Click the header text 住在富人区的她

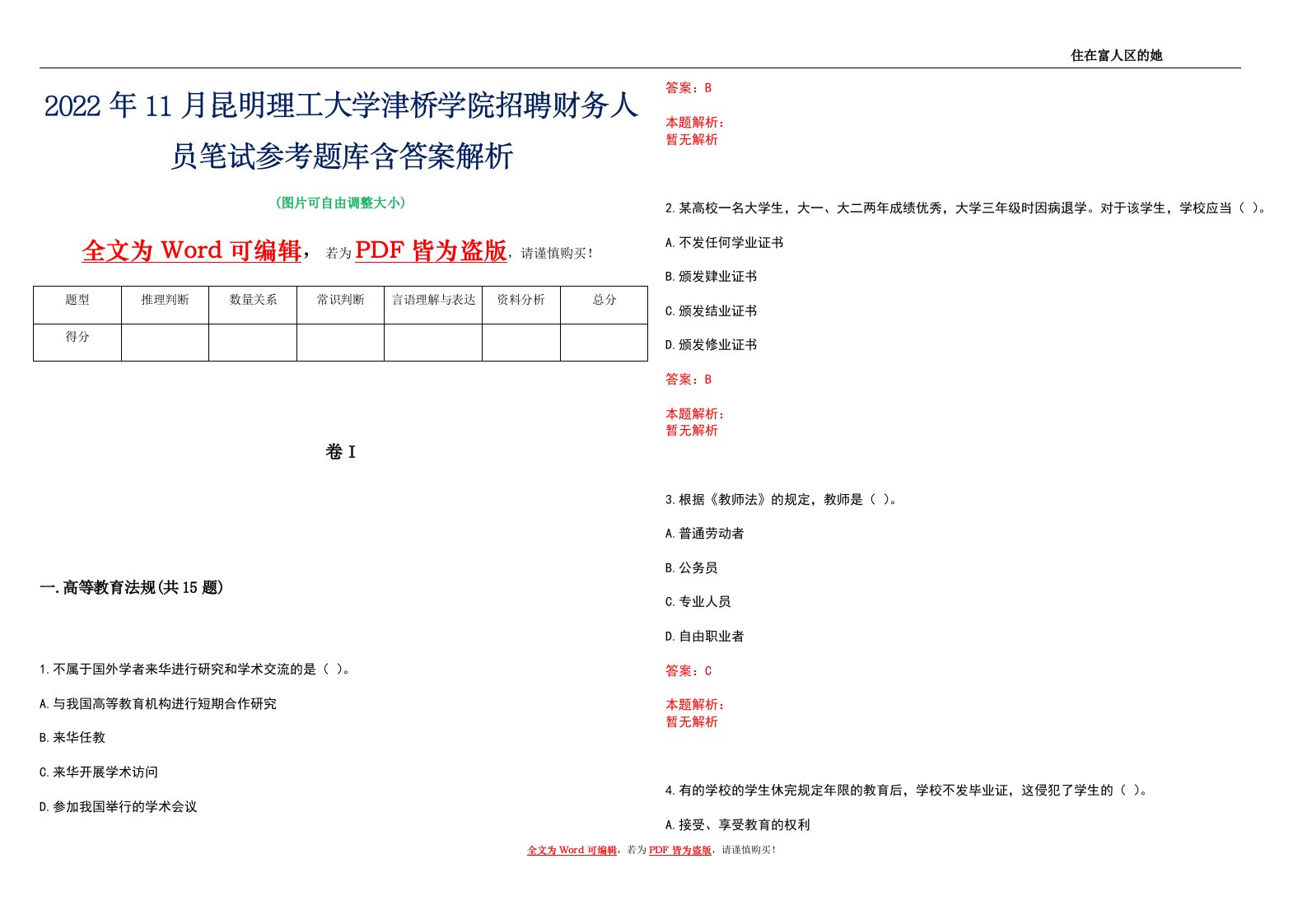click(1116, 55)
